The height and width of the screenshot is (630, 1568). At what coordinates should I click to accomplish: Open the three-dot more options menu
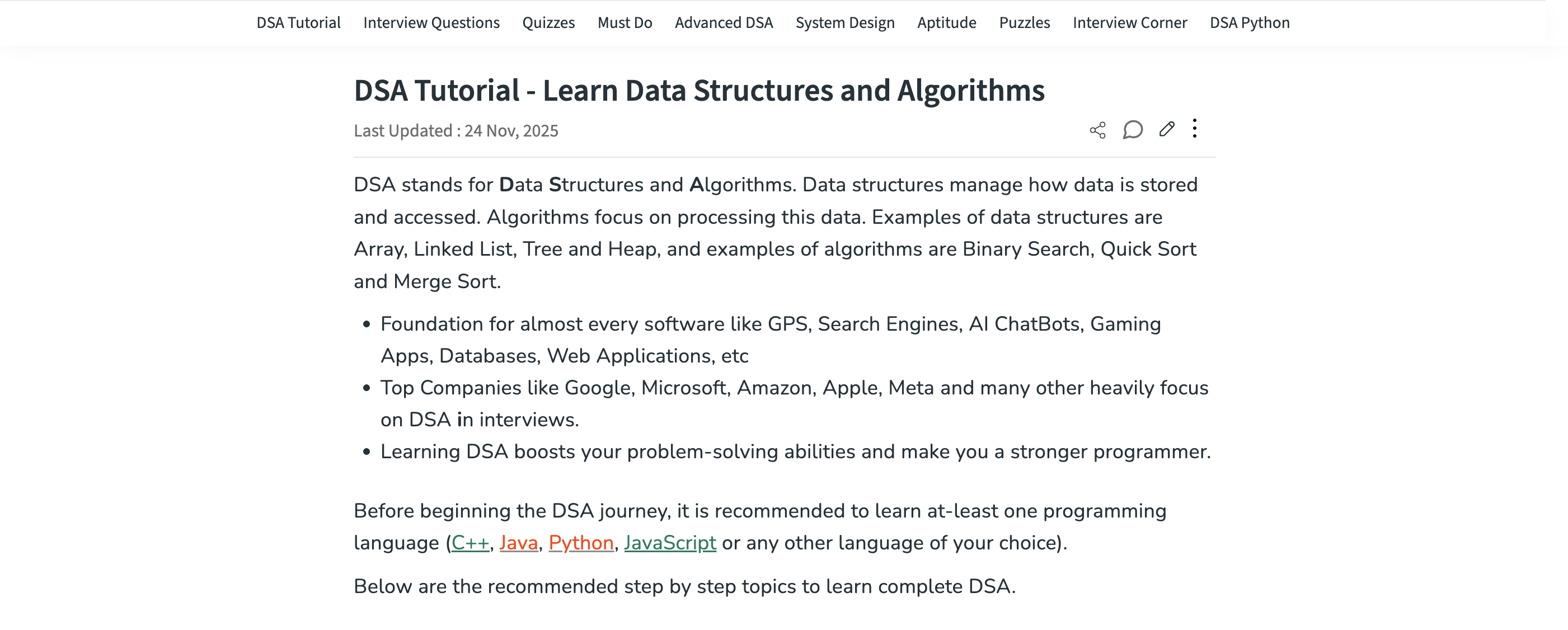[1195, 129]
